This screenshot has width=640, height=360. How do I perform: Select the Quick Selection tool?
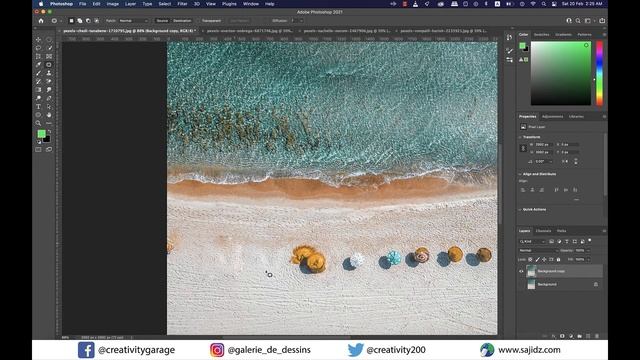(49, 48)
